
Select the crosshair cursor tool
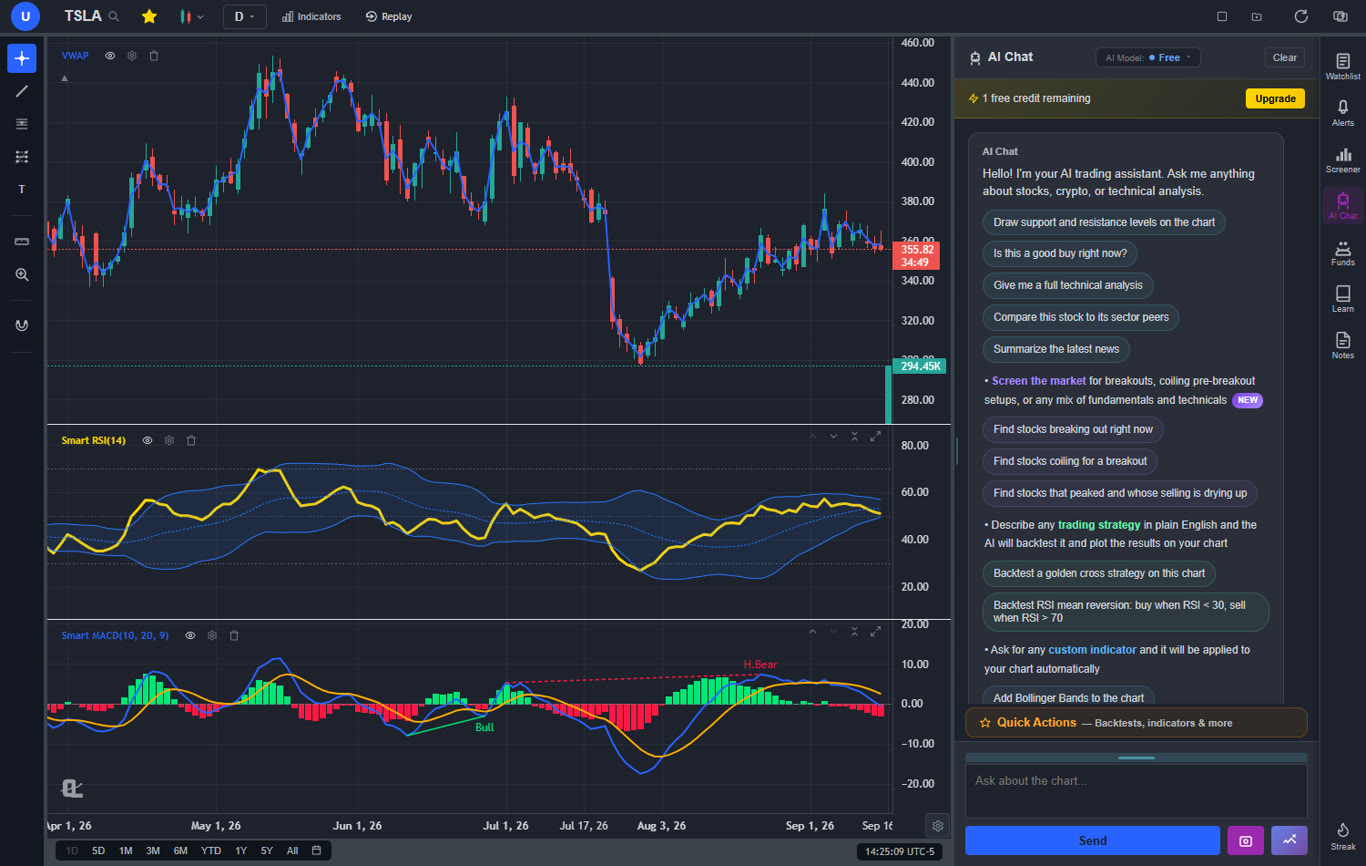point(22,58)
